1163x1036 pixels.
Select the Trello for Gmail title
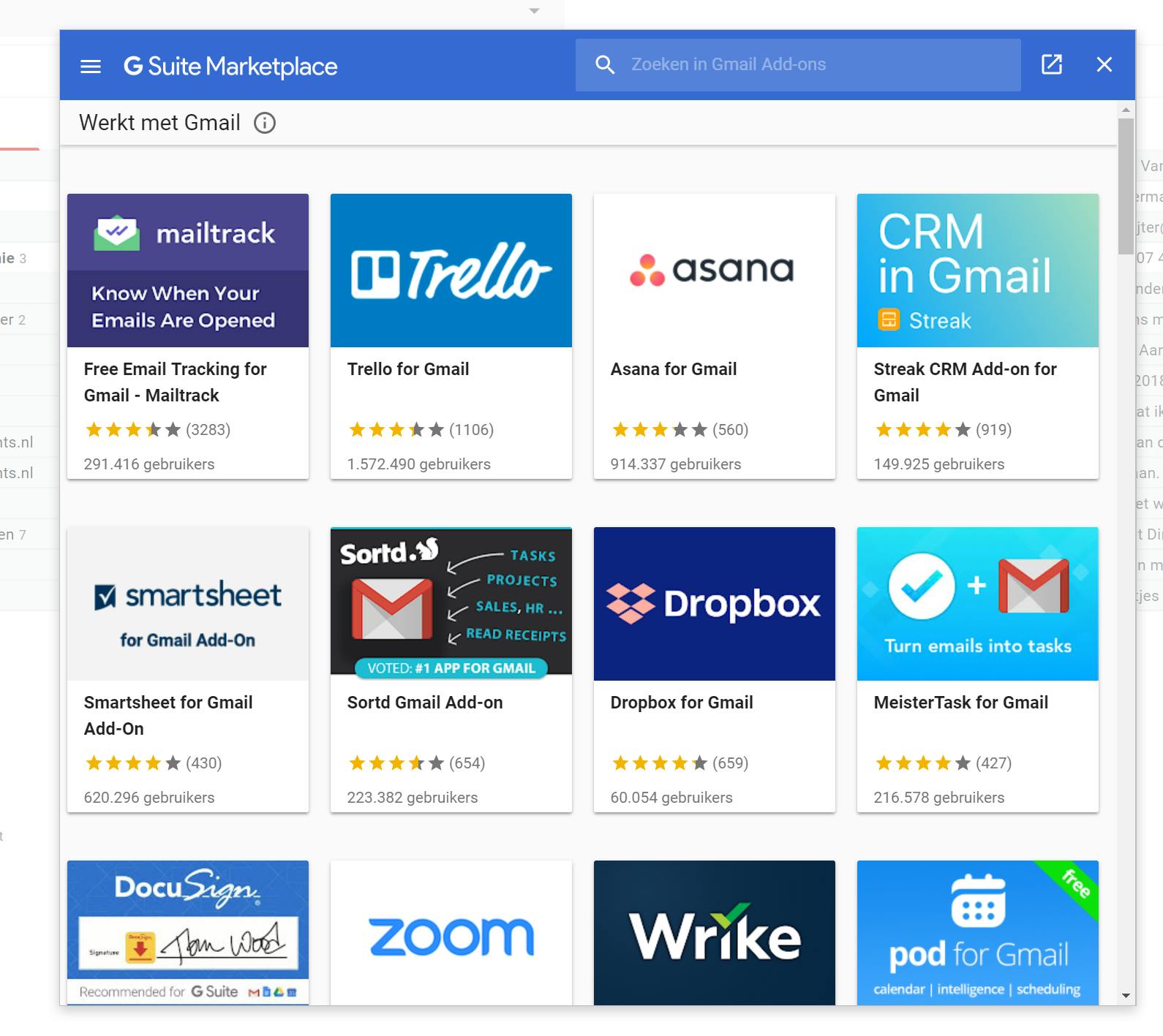click(x=408, y=369)
